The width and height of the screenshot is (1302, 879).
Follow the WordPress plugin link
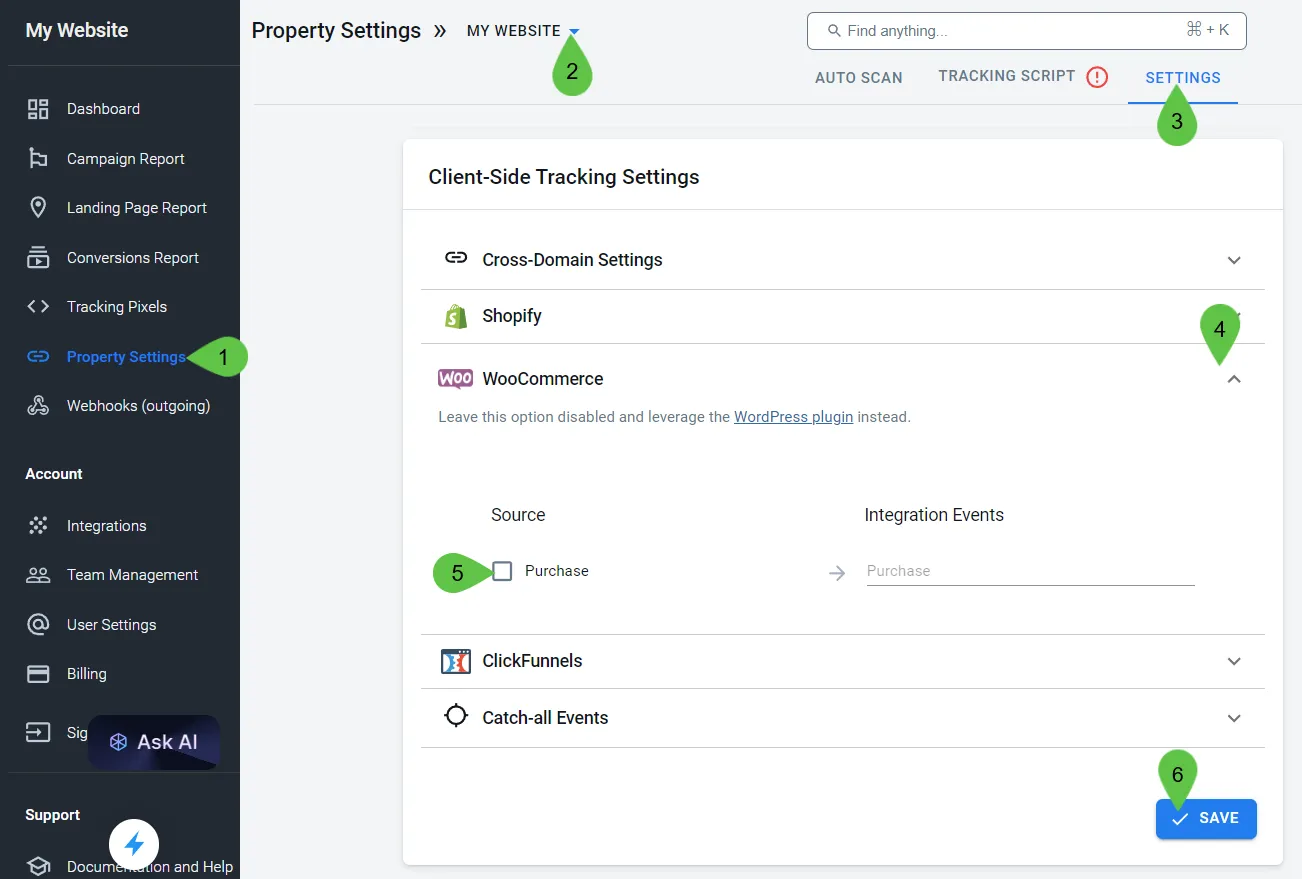click(x=793, y=417)
